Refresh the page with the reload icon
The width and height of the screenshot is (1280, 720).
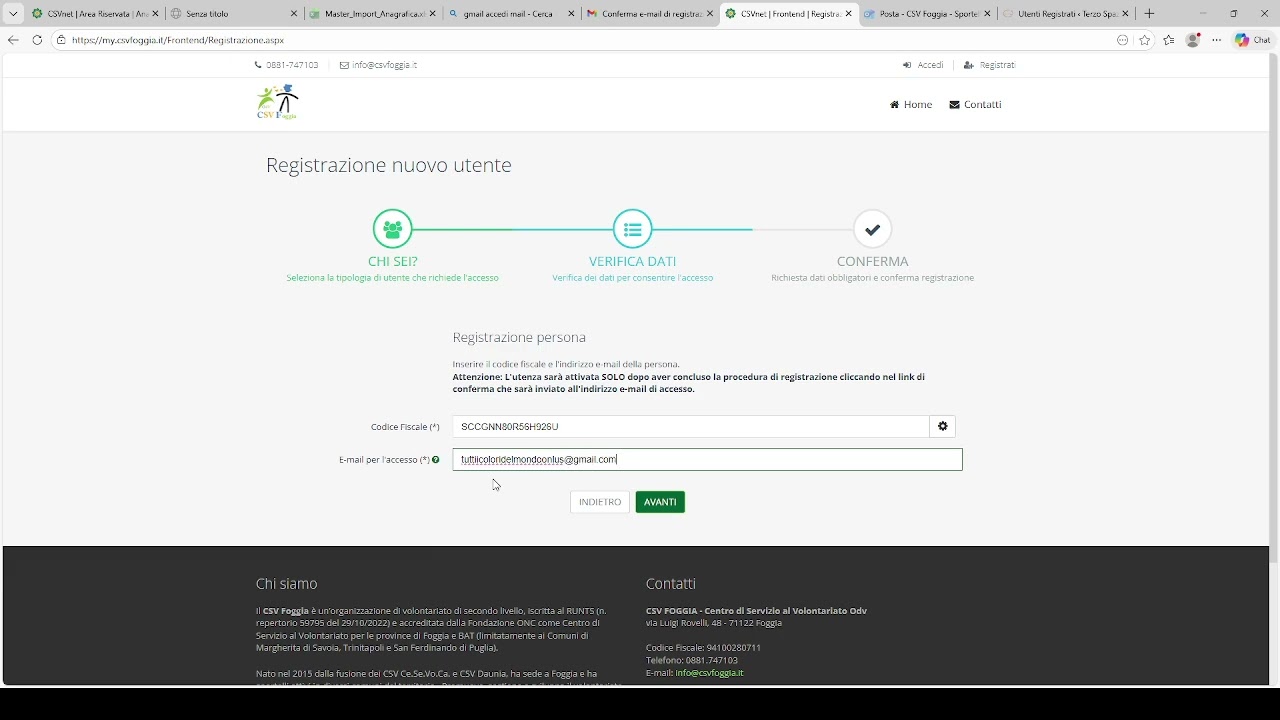37,40
